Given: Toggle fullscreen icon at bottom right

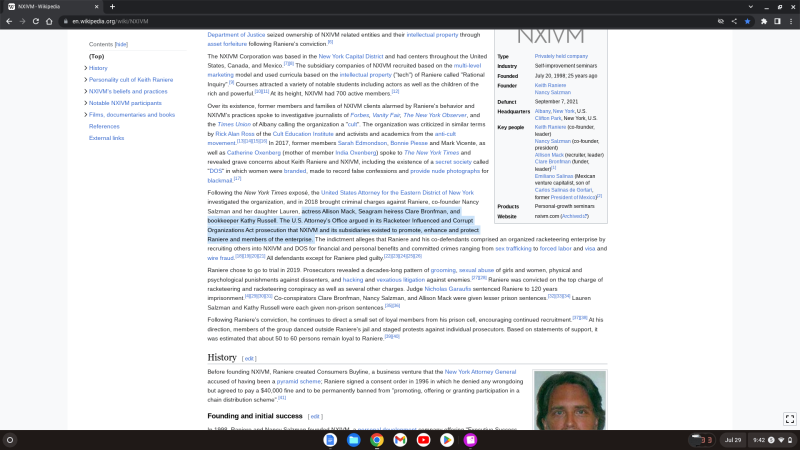Looking at the screenshot, I should click(790, 419).
